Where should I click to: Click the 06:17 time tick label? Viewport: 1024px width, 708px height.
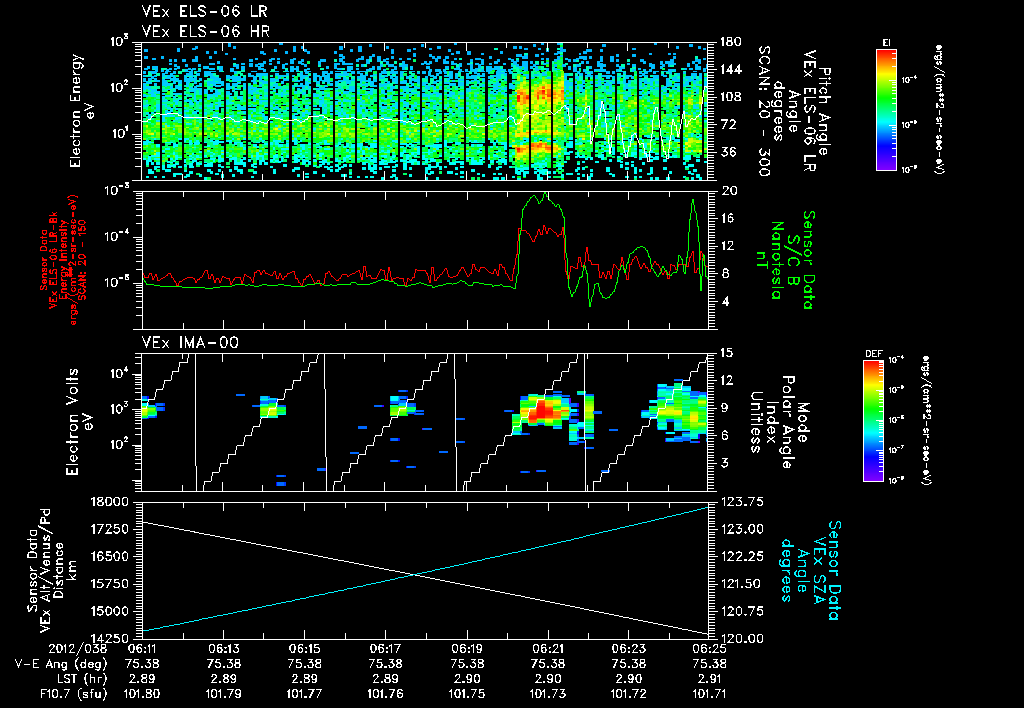[385, 649]
